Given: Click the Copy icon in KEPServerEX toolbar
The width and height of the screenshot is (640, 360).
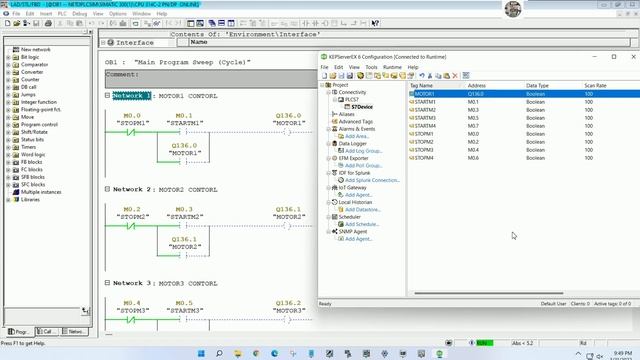Looking at the screenshot, I should coord(438,76).
